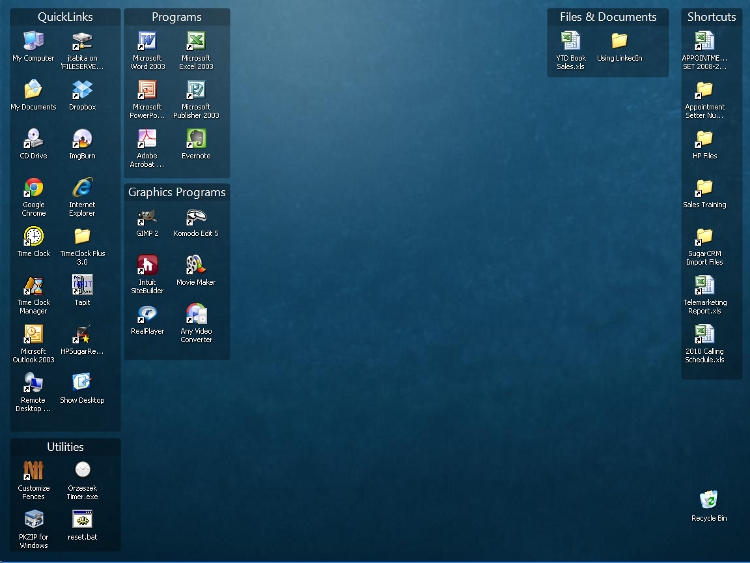Select the Telemarketing Report.xls file
This screenshot has width=750, height=563.
click(704, 286)
